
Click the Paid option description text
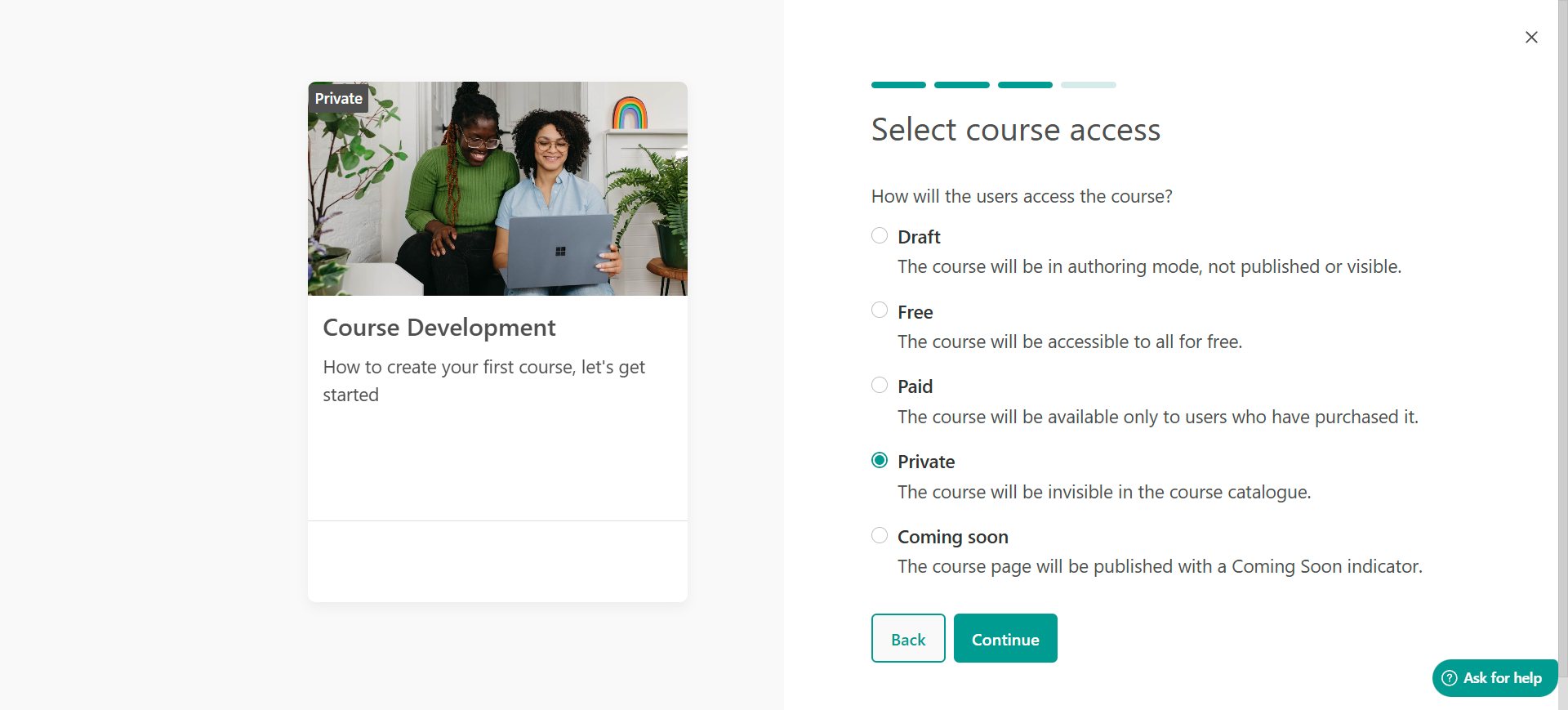[x=1157, y=418]
